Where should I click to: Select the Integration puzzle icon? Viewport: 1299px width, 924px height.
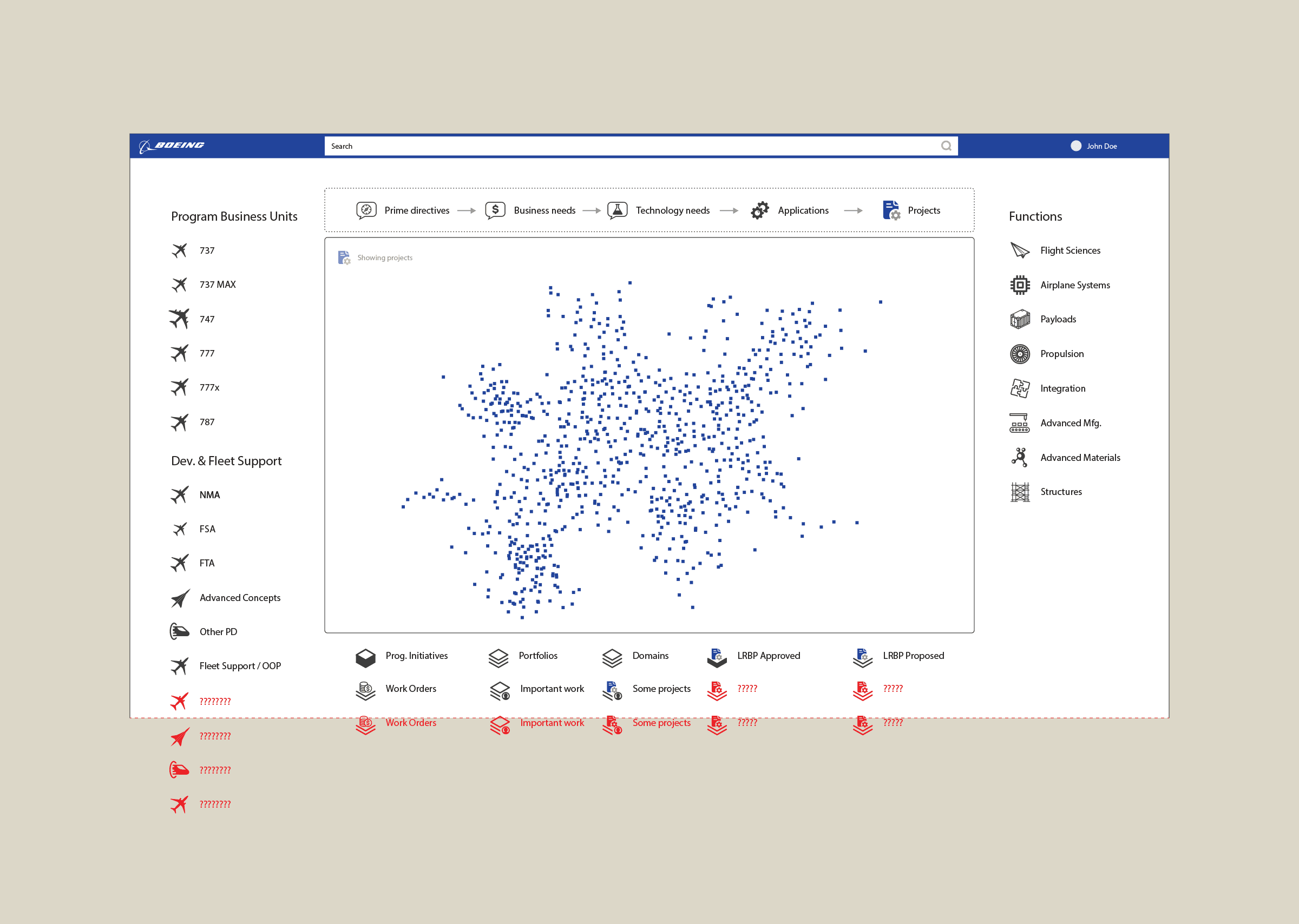[1020, 388]
